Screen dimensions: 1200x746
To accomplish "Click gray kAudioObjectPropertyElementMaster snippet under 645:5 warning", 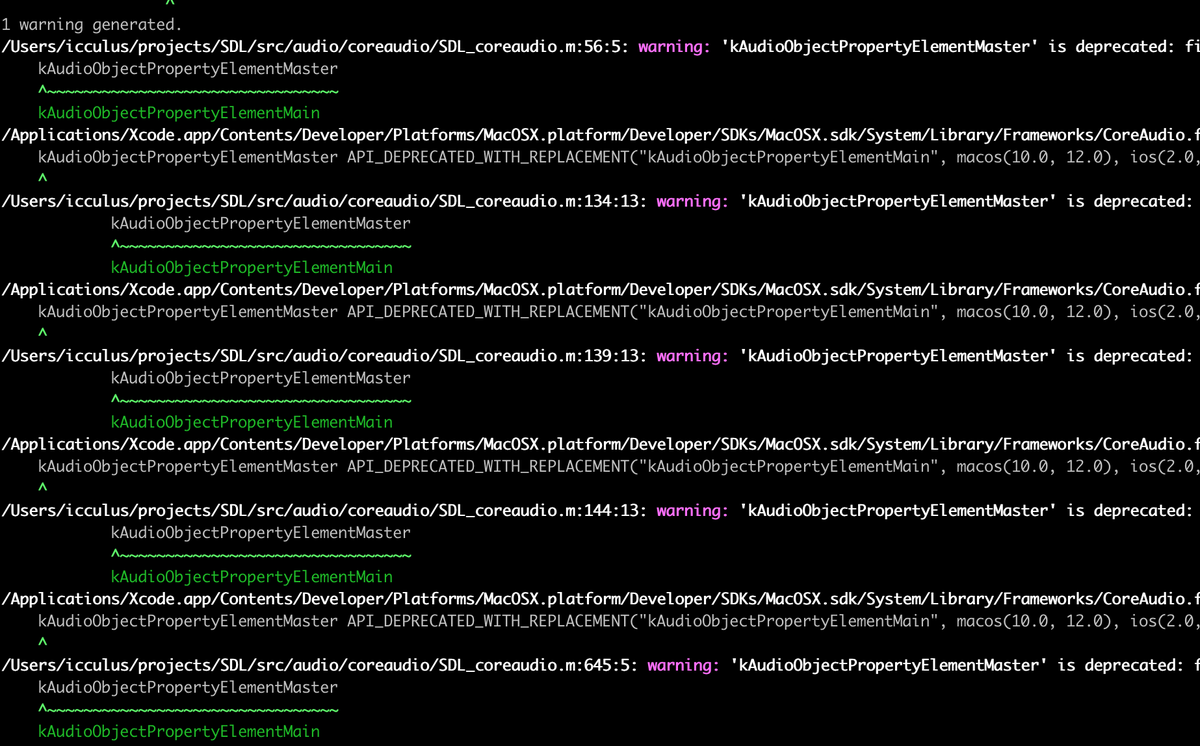I will pos(188,687).
